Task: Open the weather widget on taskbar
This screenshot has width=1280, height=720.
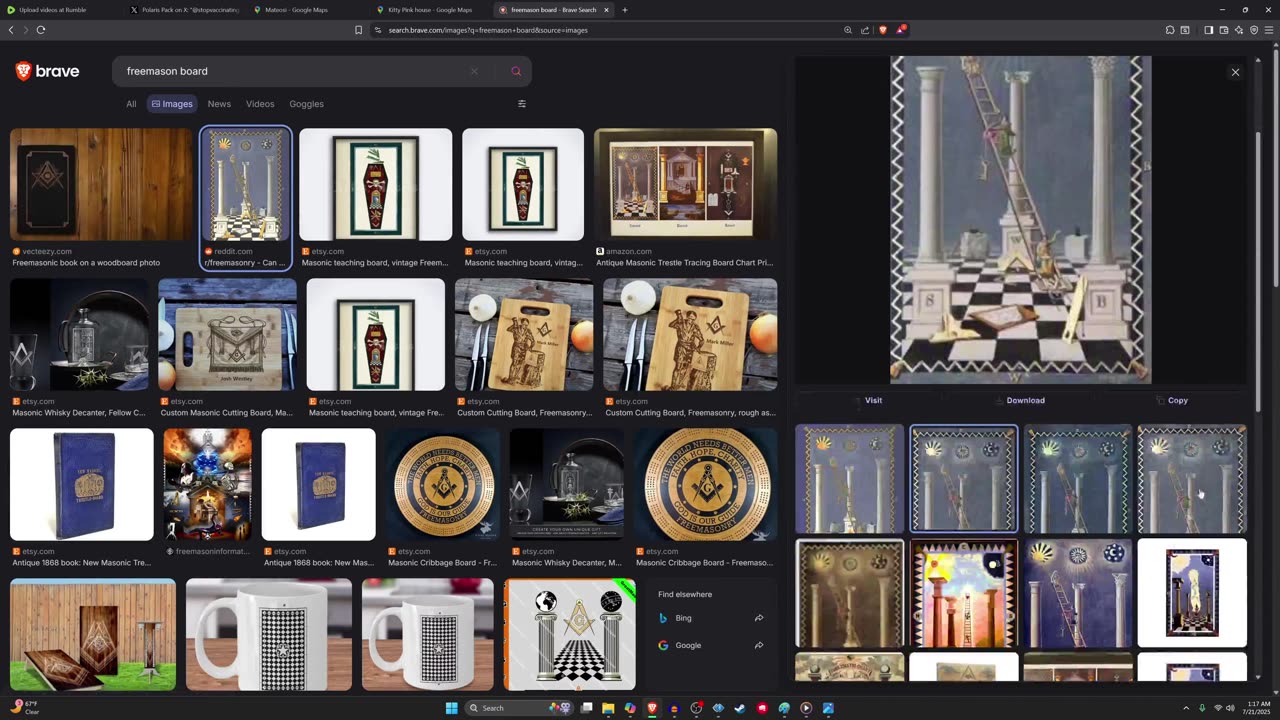Action: 25,708
